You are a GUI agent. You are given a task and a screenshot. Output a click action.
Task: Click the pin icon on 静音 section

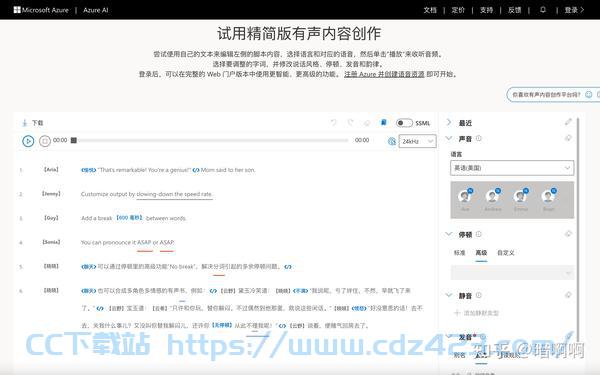(568, 295)
